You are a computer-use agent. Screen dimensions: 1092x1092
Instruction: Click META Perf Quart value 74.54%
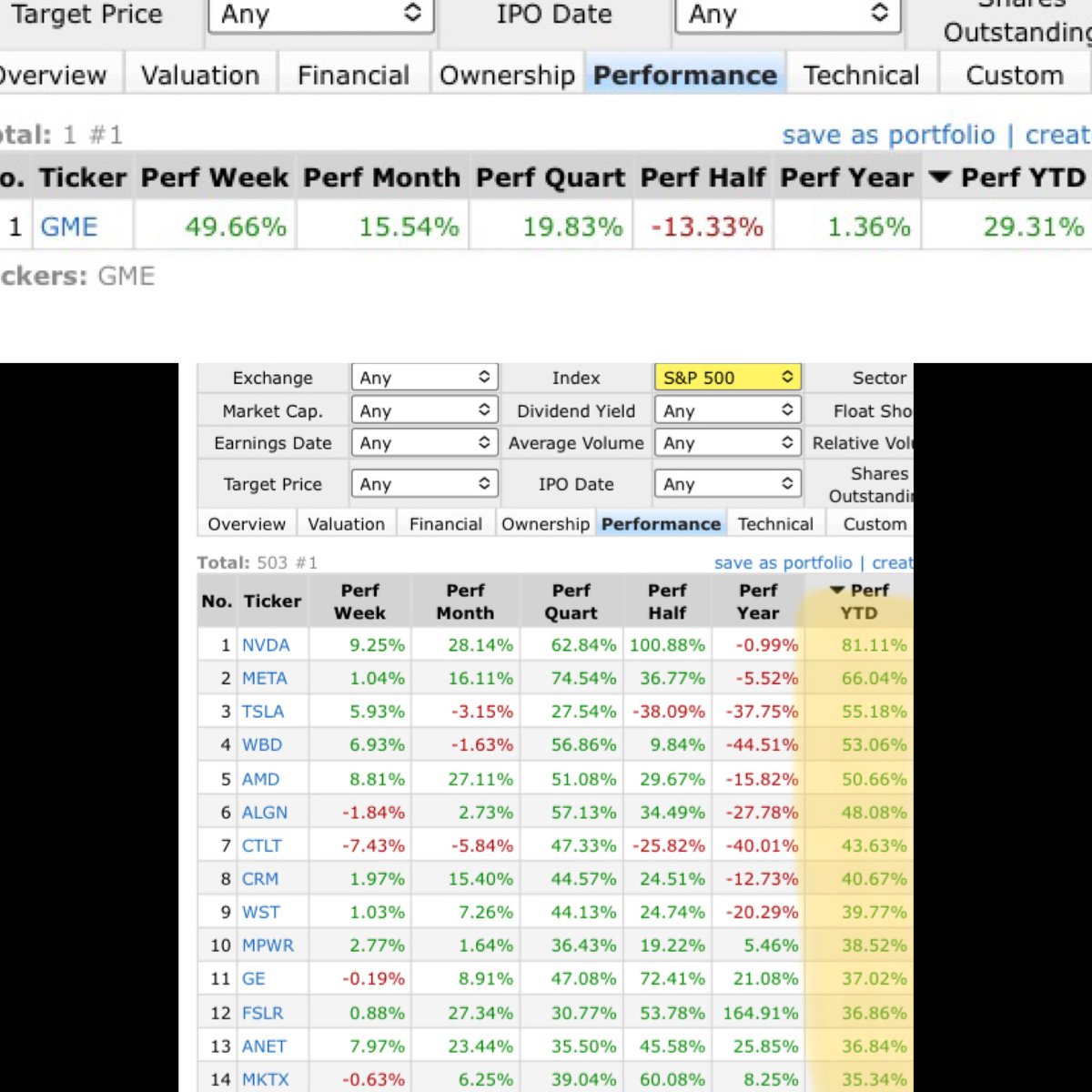583,678
